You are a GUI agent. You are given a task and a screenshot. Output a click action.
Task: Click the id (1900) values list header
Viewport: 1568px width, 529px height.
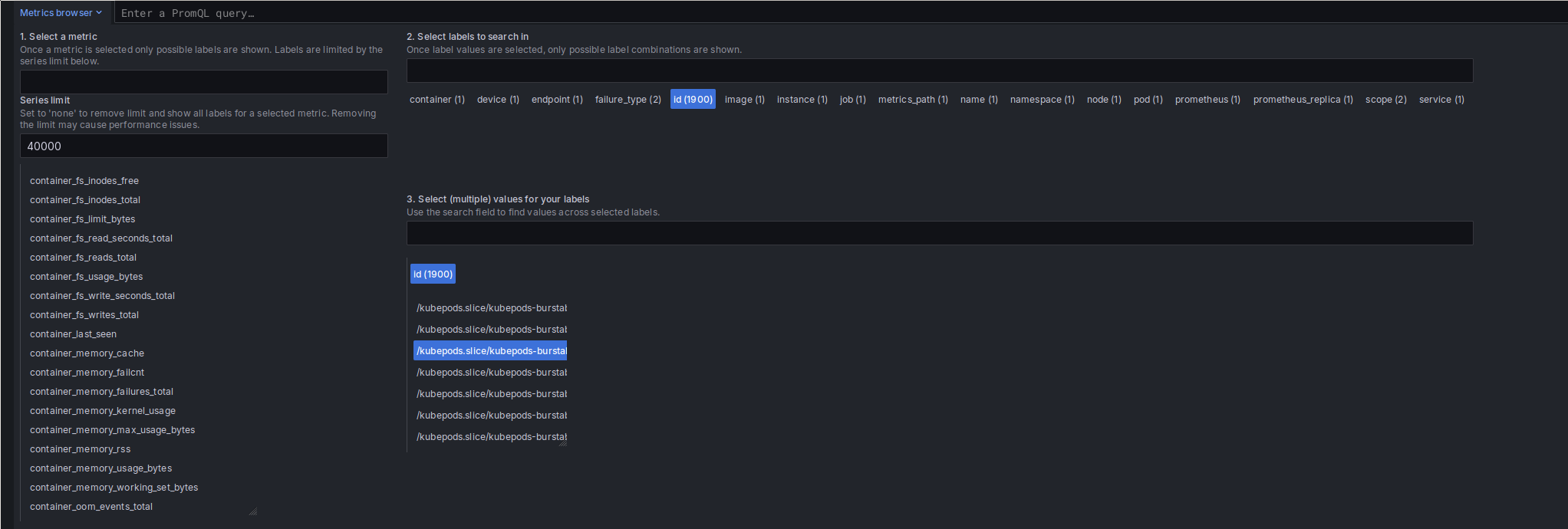[433, 274]
